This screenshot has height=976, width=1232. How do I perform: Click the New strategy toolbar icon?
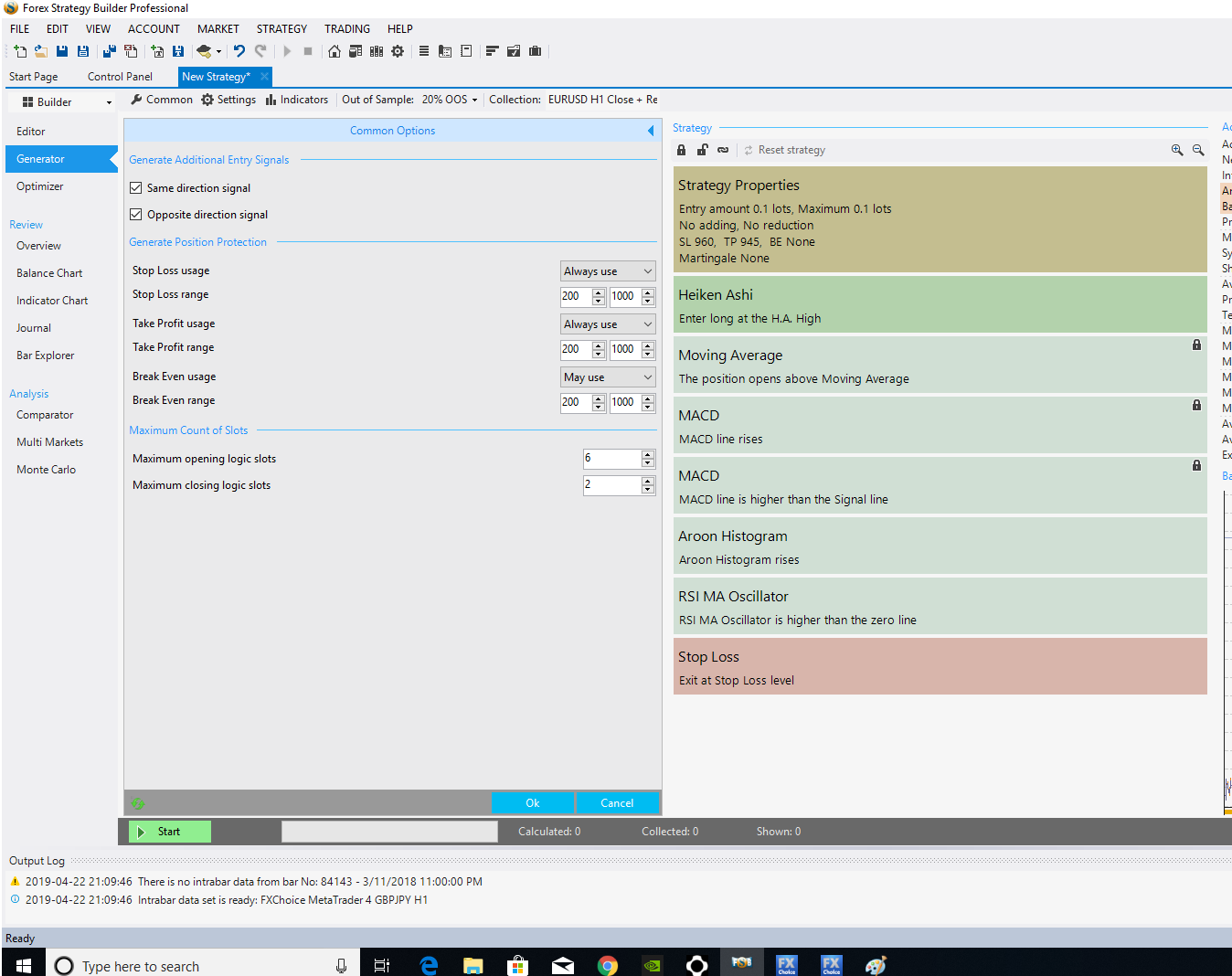tap(20, 51)
